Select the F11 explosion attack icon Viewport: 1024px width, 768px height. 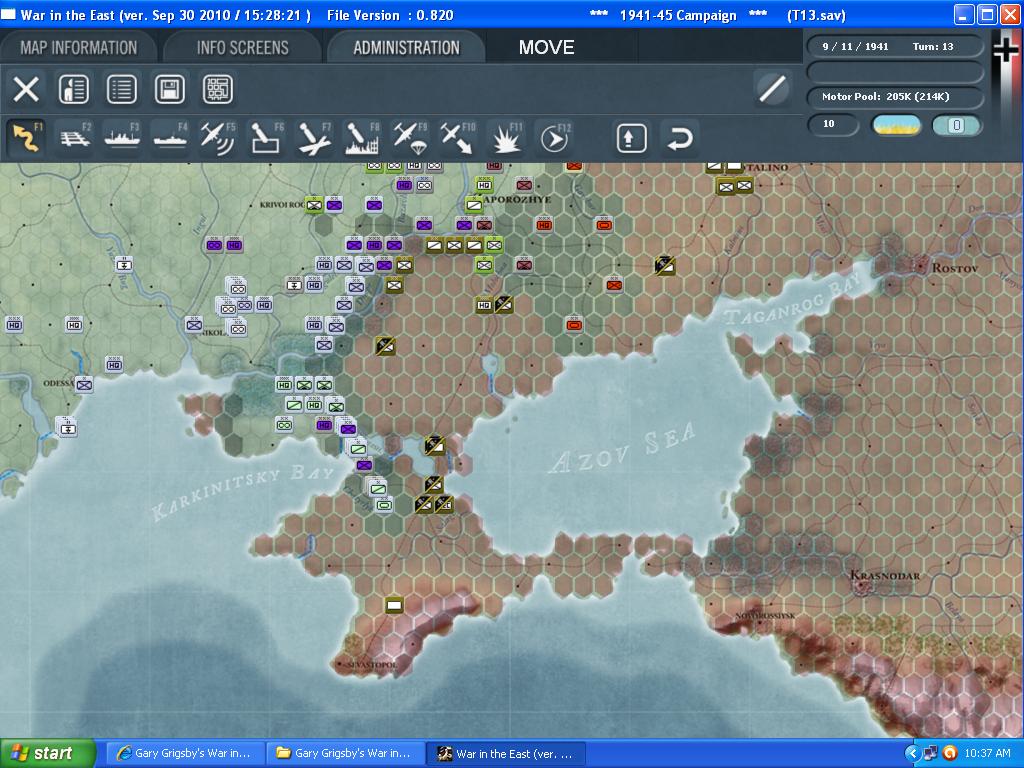point(506,138)
